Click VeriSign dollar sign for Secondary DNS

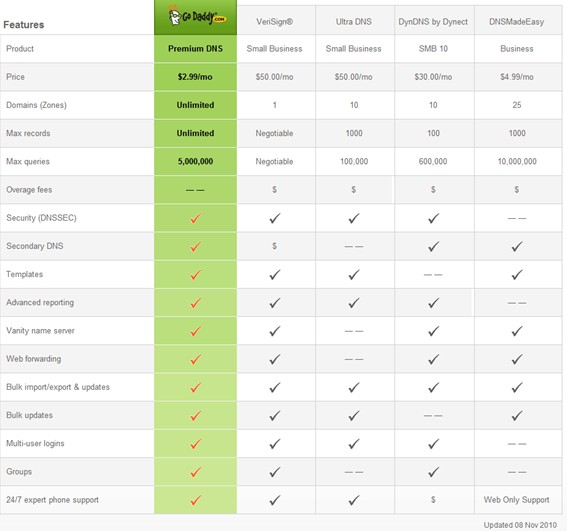[x=274, y=246]
